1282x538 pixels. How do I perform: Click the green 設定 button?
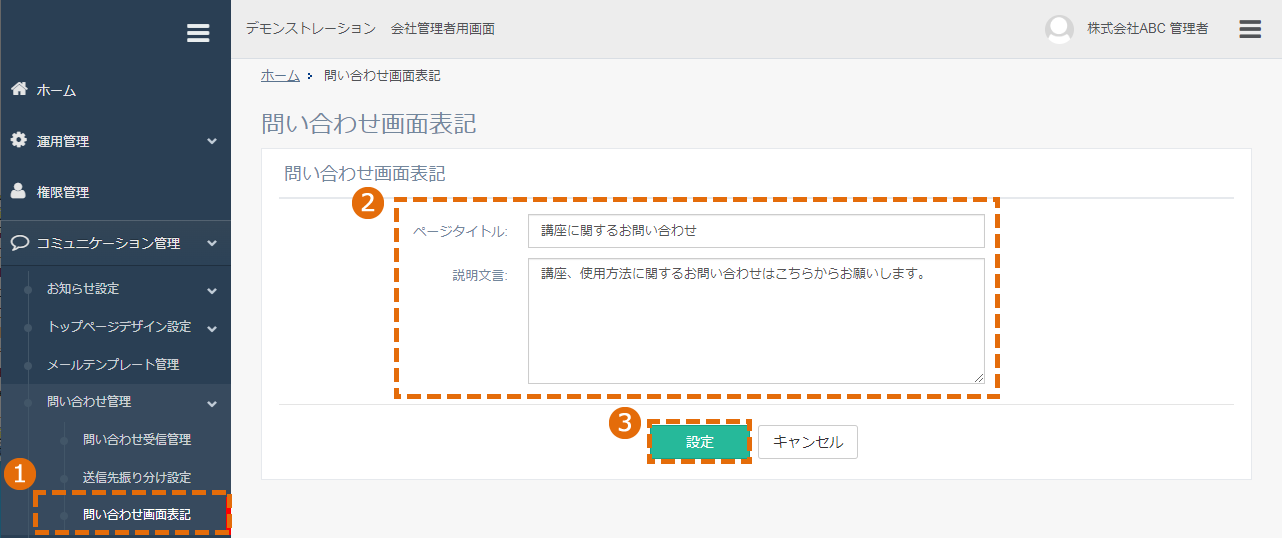point(700,442)
